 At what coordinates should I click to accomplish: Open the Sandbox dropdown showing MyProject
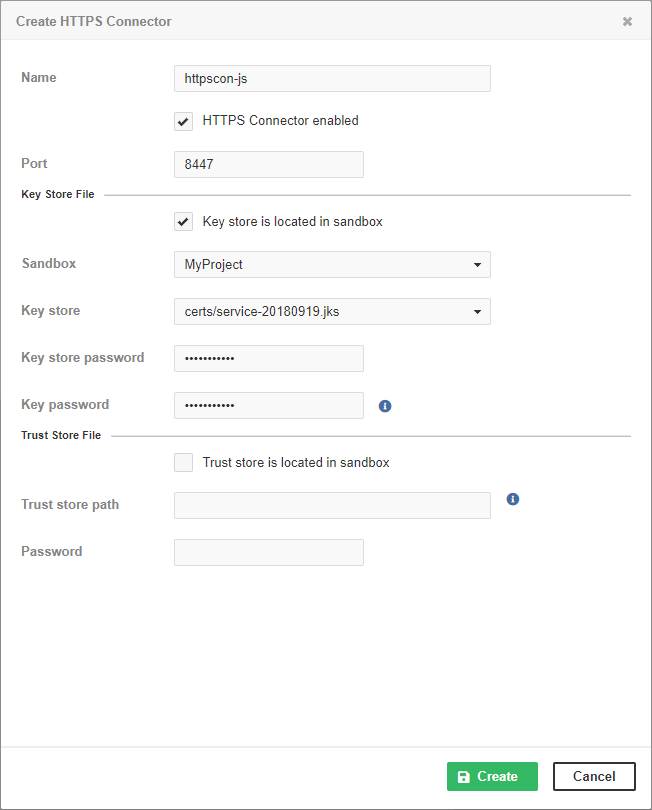(x=332, y=264)
